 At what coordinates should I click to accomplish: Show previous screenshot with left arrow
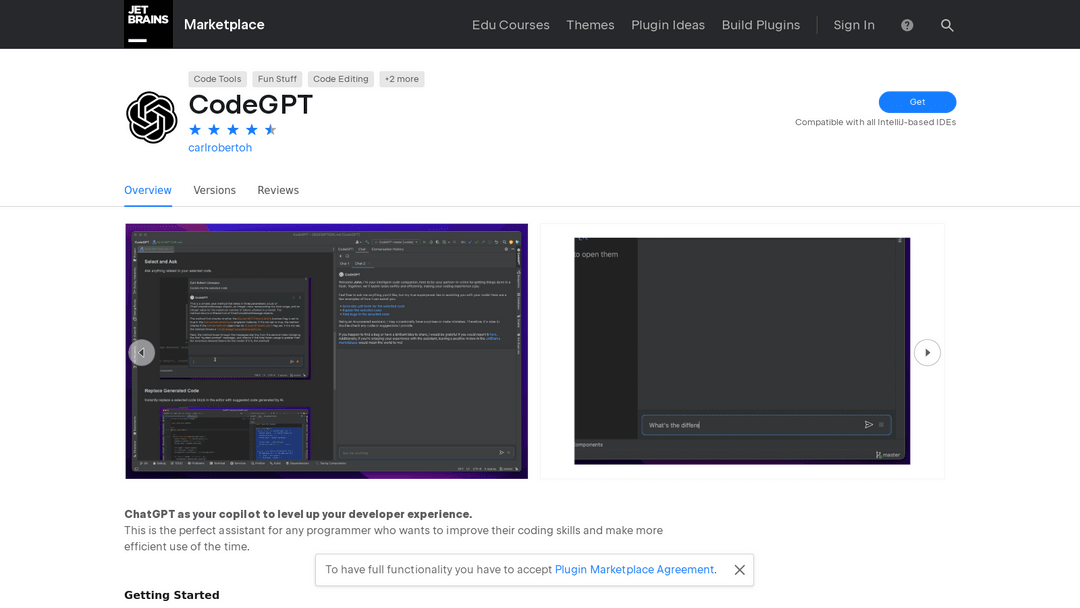[x=142, y=353]
